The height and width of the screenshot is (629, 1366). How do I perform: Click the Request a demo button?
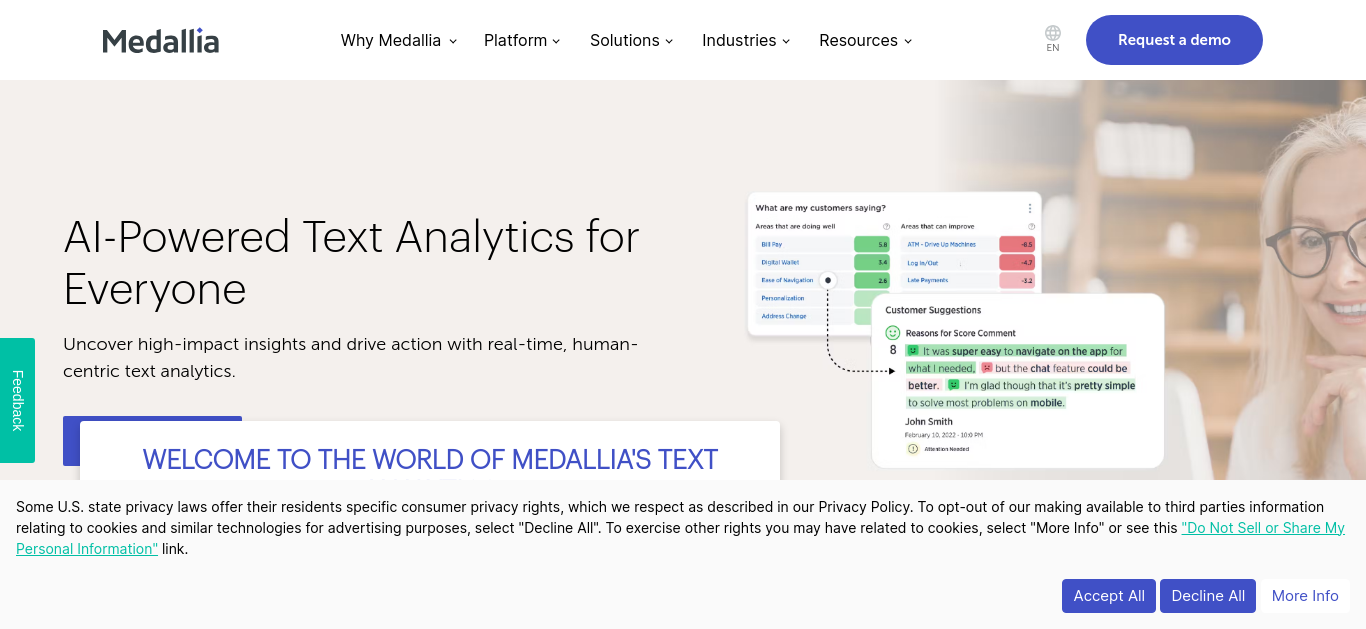(x=1174, y=40)
